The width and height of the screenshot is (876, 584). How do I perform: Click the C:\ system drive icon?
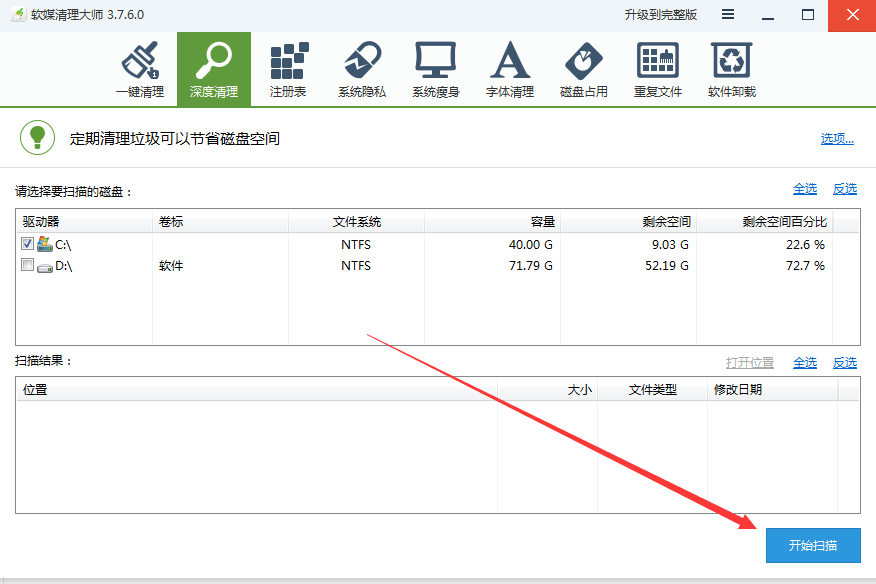point(45,244)
